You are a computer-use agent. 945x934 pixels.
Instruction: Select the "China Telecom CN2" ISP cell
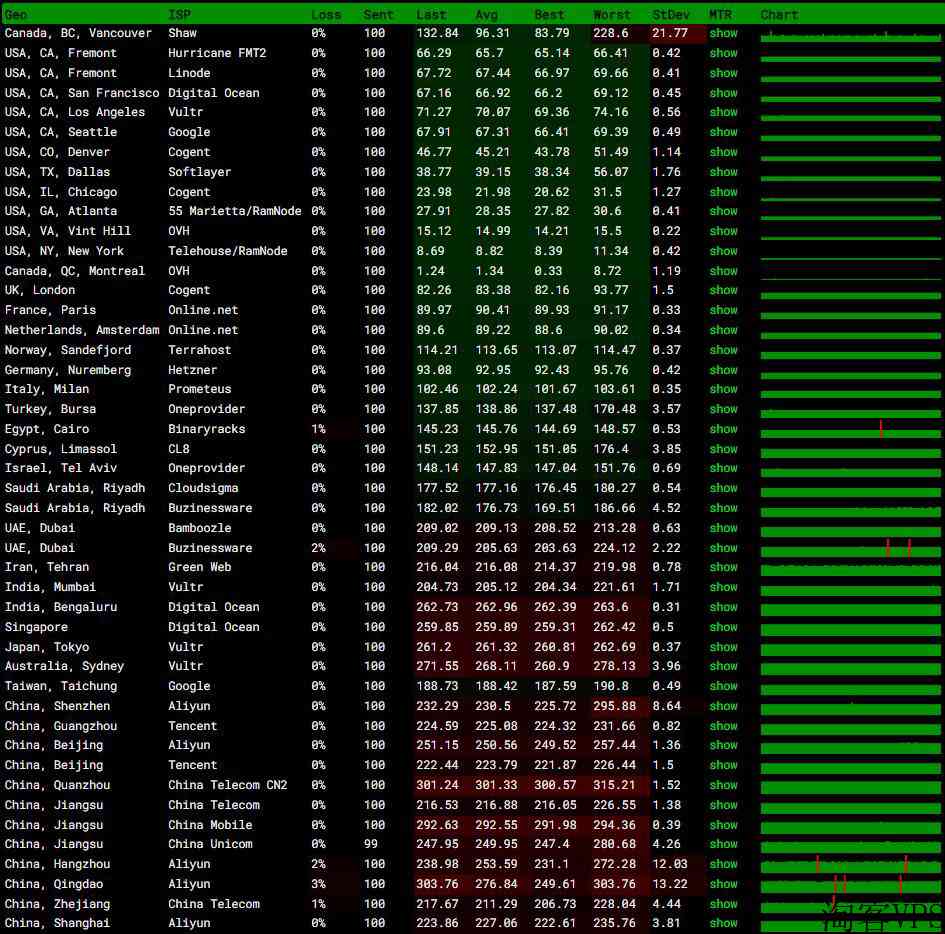click(x=228, y=785)
